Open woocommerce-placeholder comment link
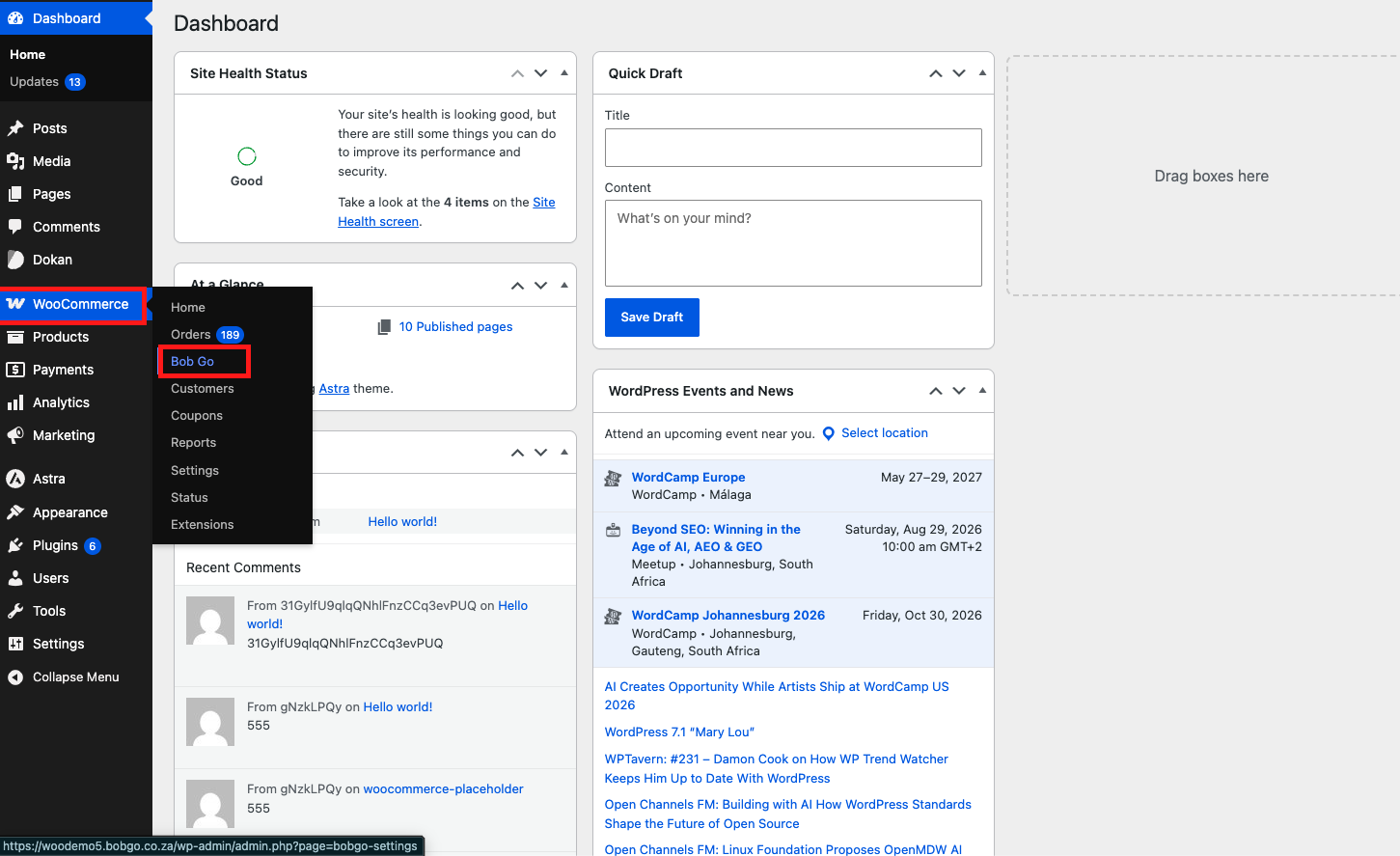 443,789
